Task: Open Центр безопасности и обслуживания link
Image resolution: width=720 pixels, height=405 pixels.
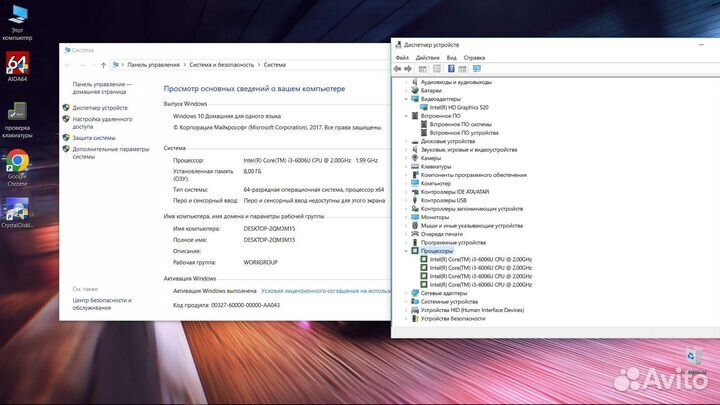Action: pyautogui.click(x=102, y=304)
